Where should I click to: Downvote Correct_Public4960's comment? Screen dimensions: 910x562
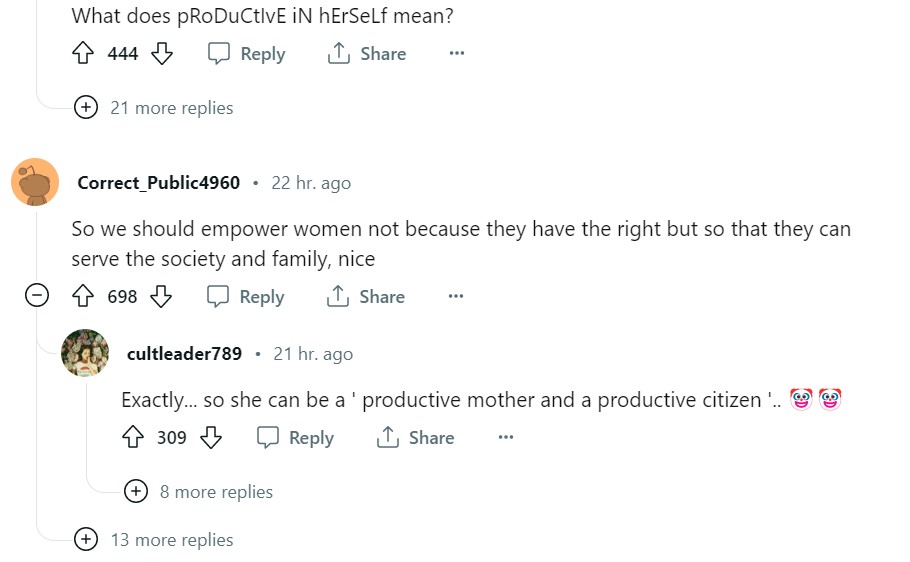click(x=161, y=297)
